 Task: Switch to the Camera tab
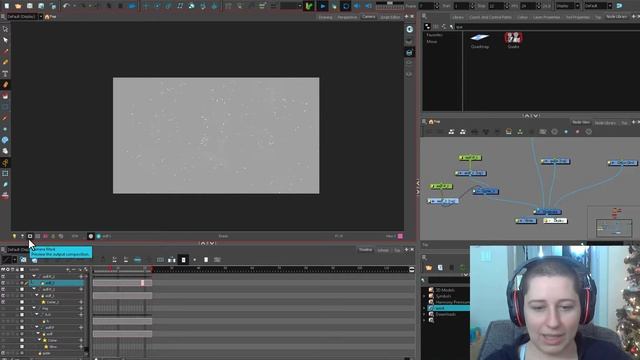(369, 17)
